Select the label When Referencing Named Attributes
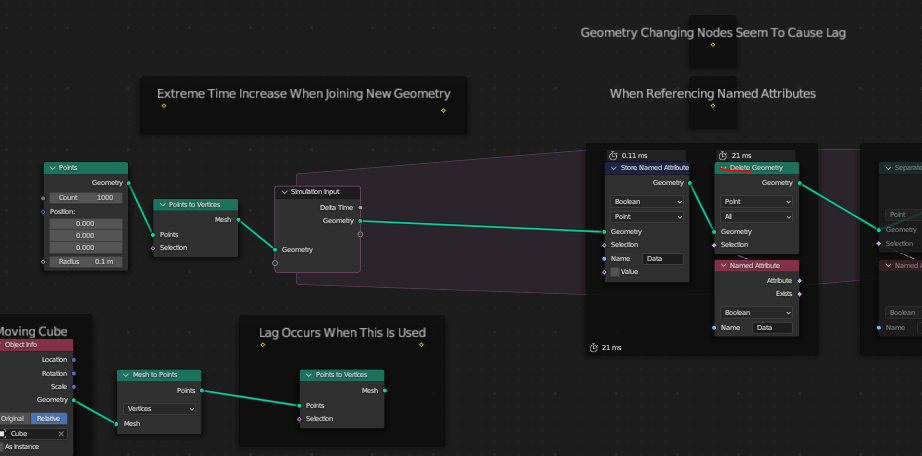922x456 pixels. [713, 94]
